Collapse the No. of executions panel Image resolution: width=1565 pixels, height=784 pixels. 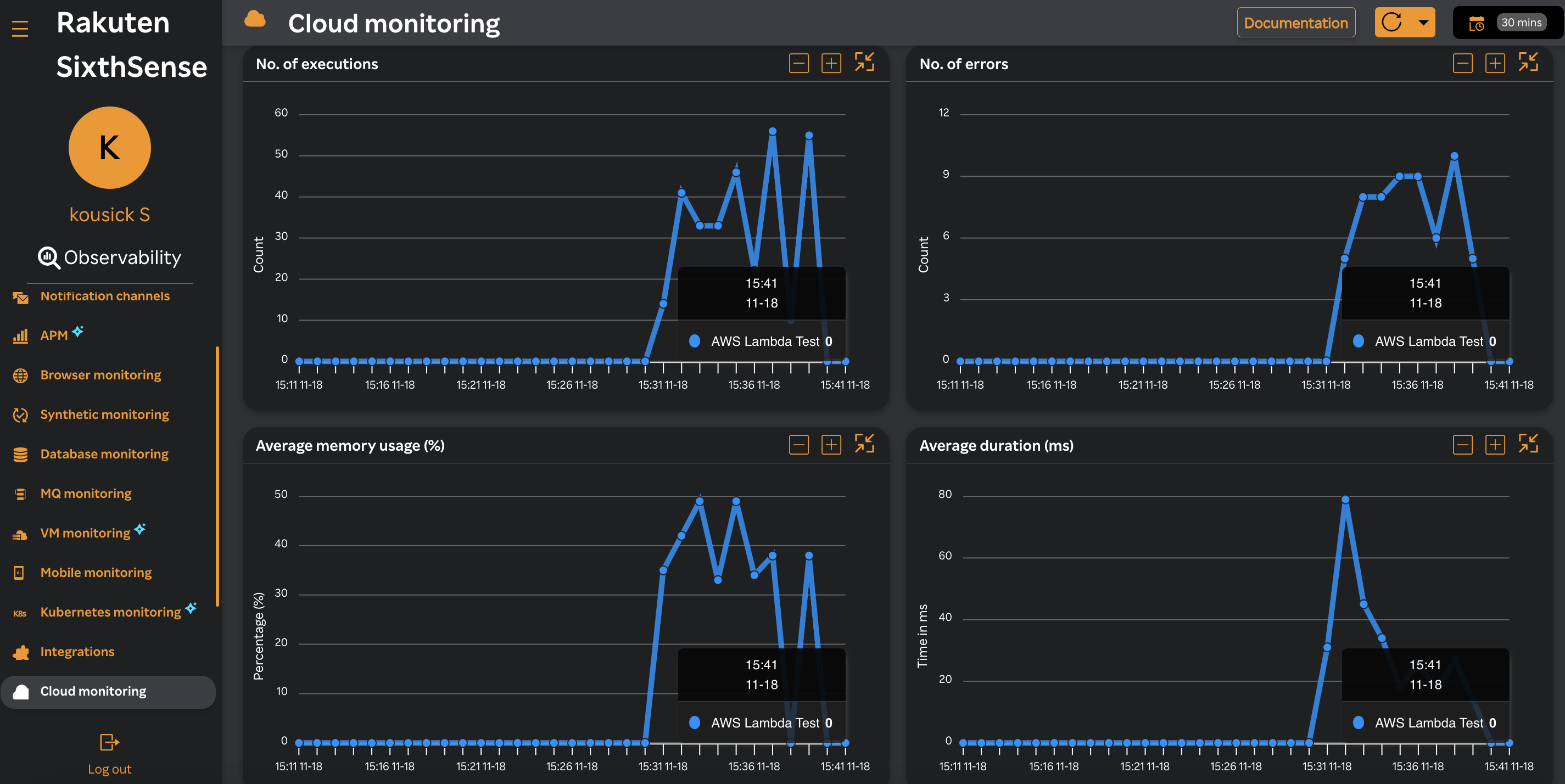(864, 62)
